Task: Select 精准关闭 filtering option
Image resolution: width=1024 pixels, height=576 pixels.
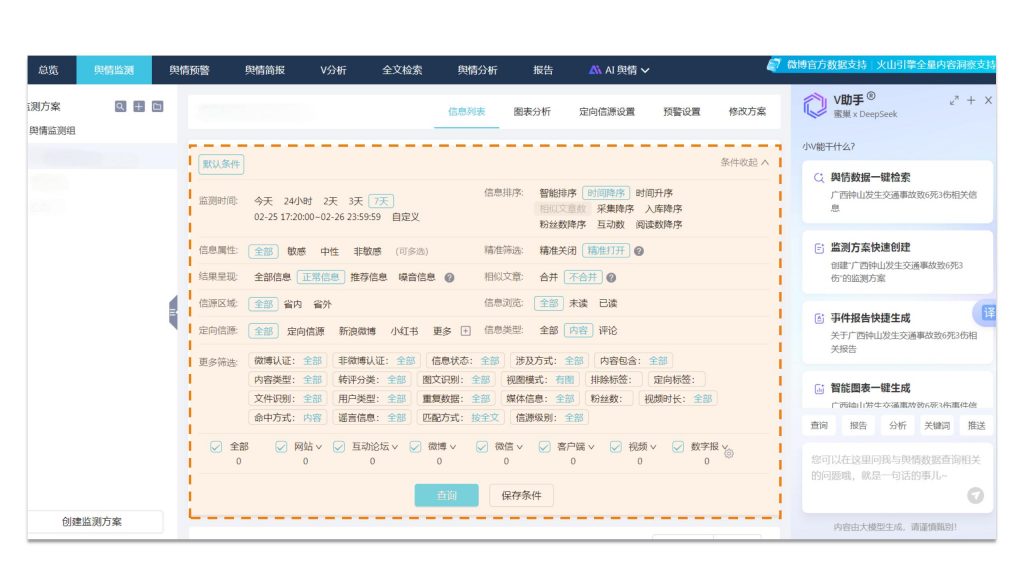Action: (x=558, y=251)
